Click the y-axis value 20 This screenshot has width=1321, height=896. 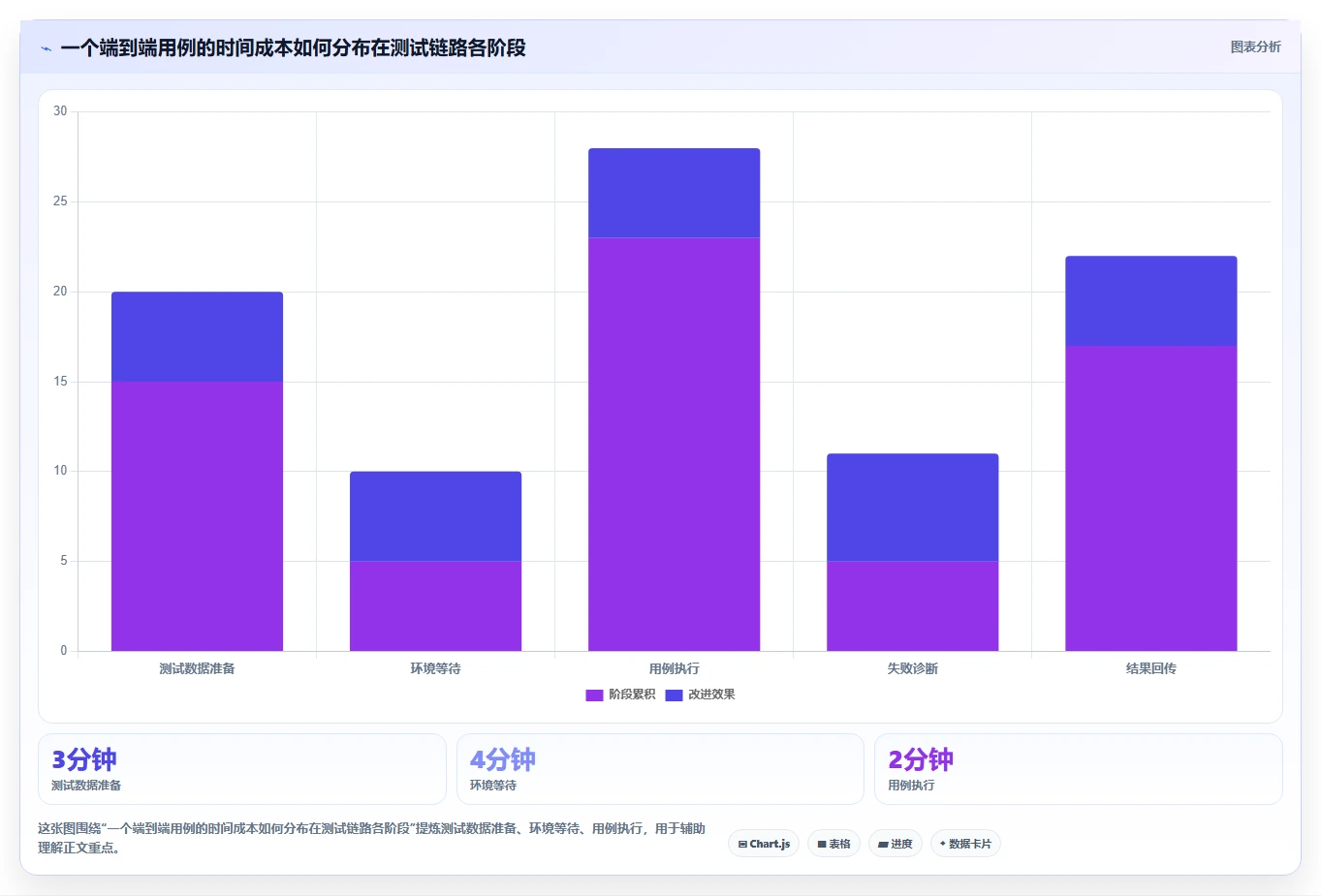[60, 292]
